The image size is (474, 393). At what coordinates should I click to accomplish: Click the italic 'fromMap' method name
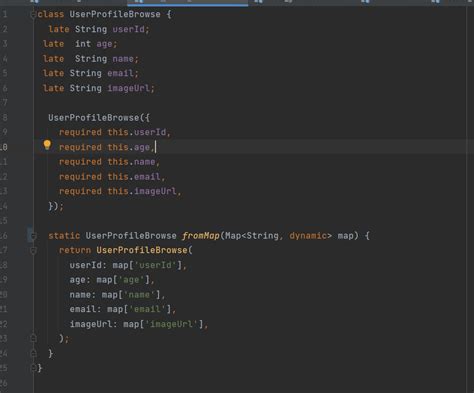click(x=201, y=236)
